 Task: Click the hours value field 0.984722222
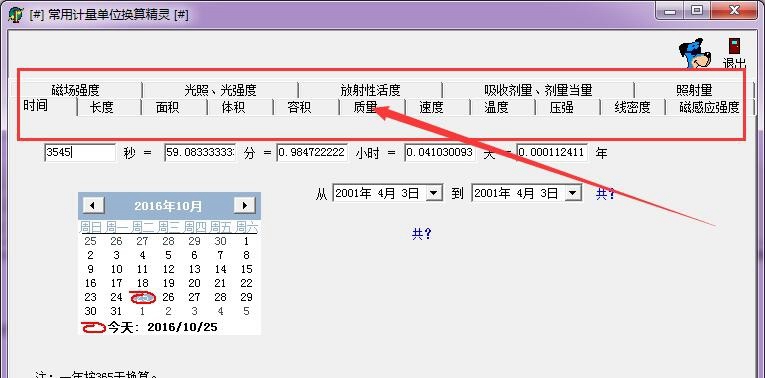tap(312, 153)
